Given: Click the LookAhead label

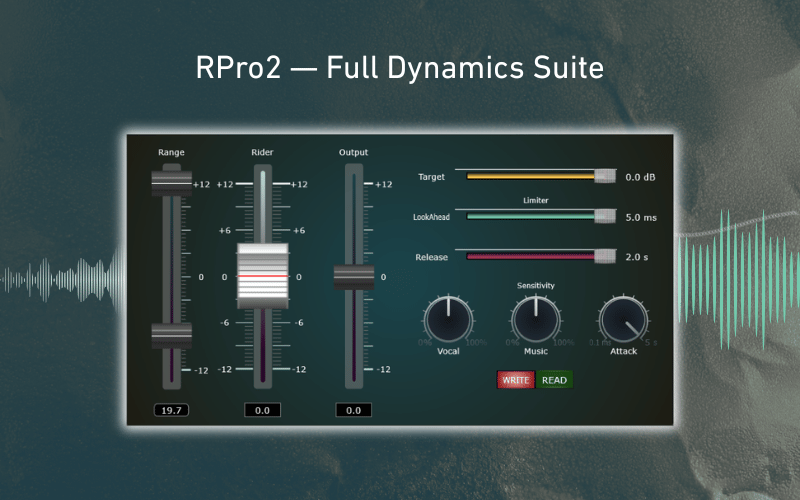Looking at the screenshot, I should [x=432, y=217].
